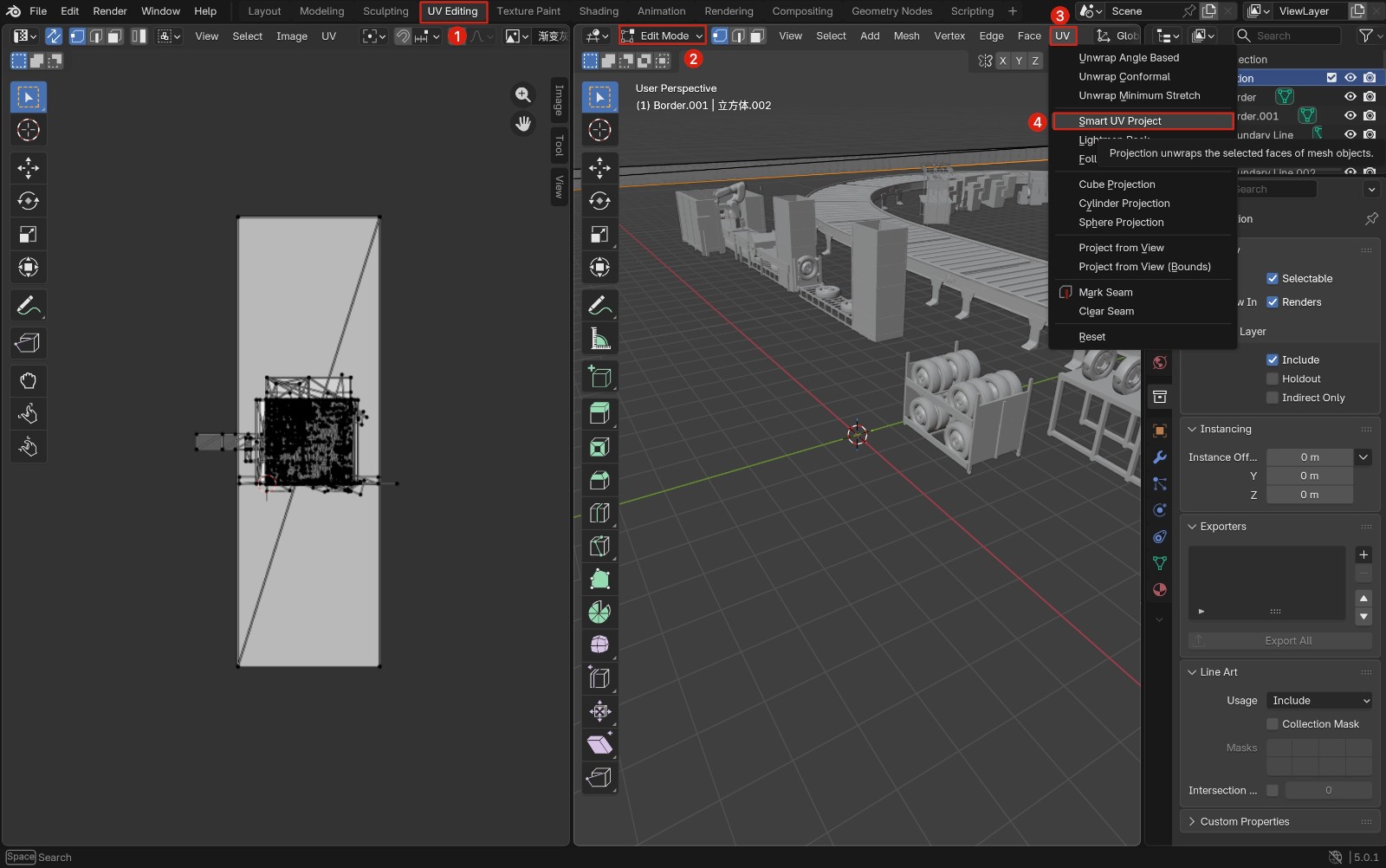1386x868 pixels.
Task: Open the Line Art Usage dropdown
Action: (x=1319, y=701)
